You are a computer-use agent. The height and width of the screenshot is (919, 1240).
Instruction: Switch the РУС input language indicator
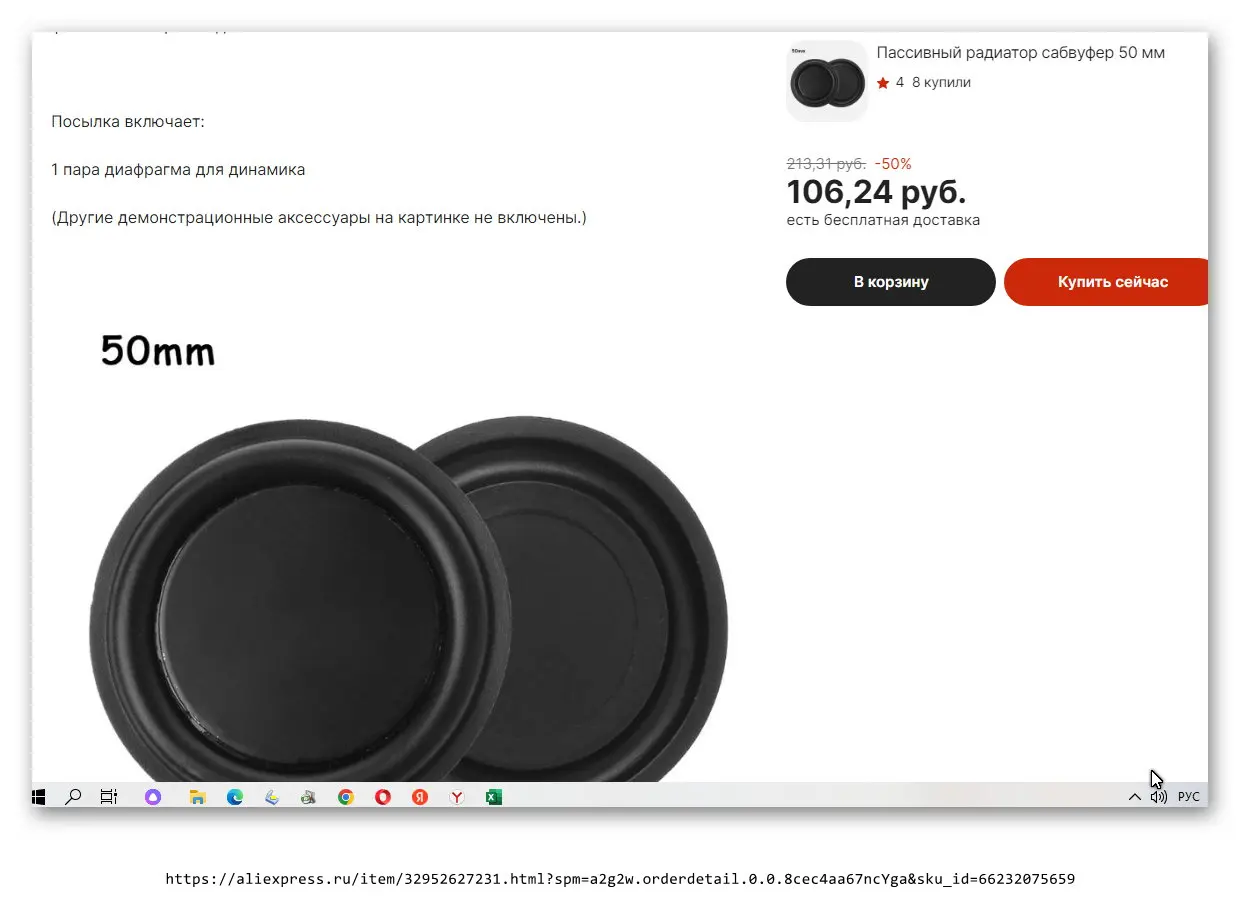[x=1188, y=797]
